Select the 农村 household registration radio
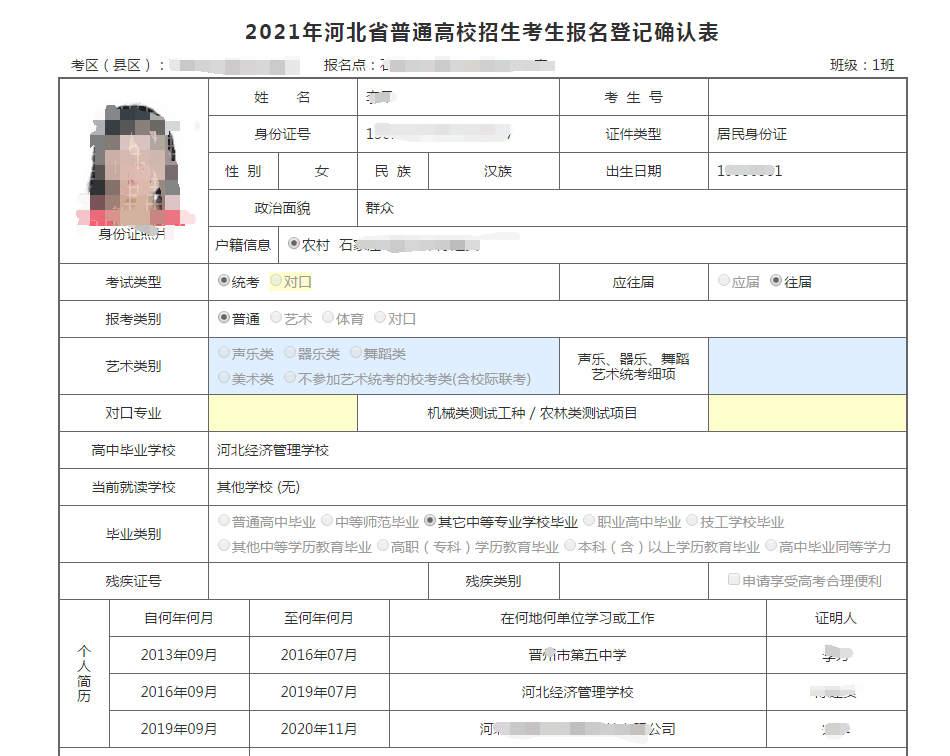 (x=294, y=244)
